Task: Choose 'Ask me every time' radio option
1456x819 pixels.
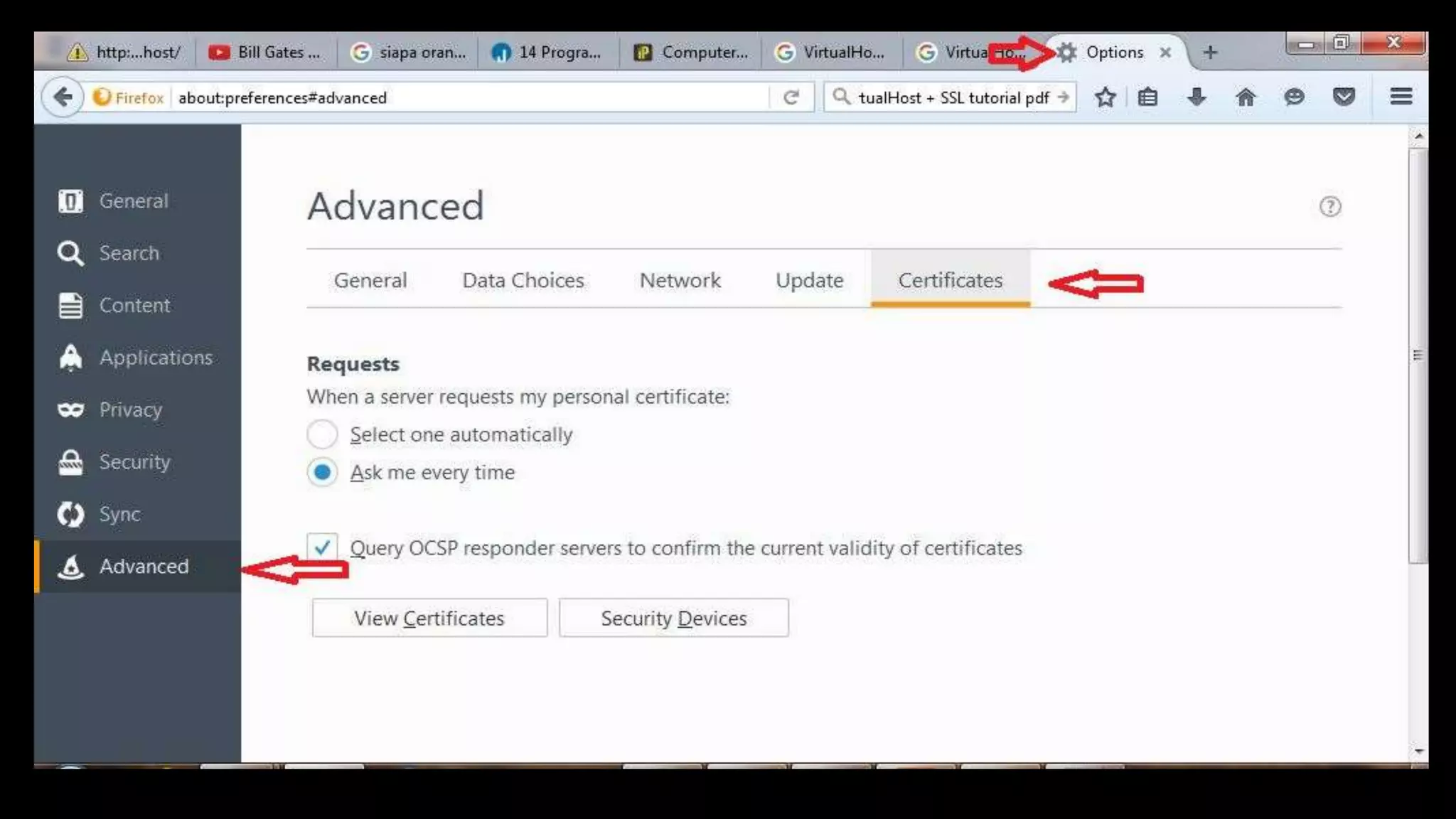Action: 322,472
